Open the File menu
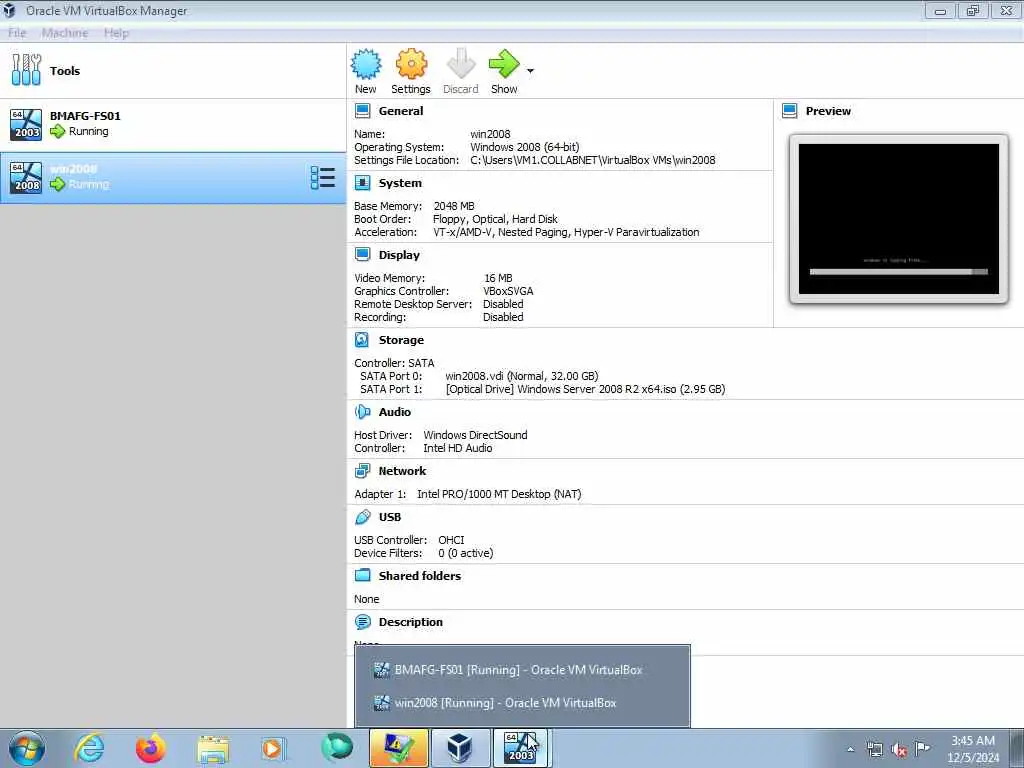Viewport: 1024px width, 768px height. 17,33
